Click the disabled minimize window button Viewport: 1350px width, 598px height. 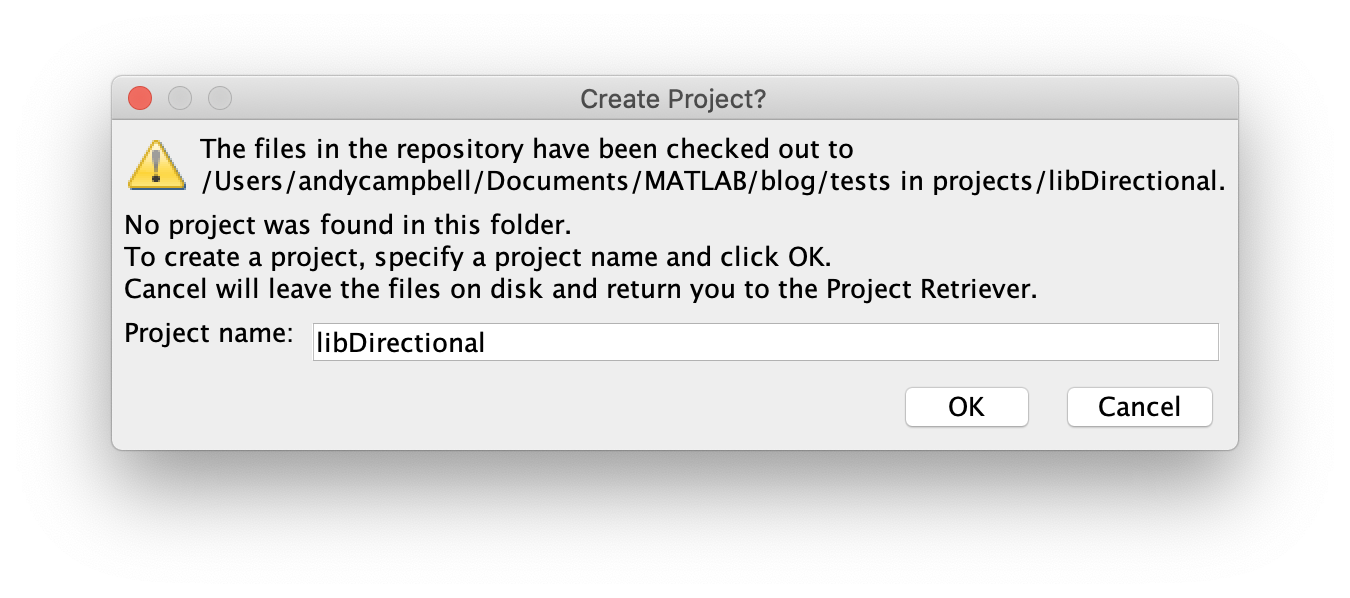180,98
